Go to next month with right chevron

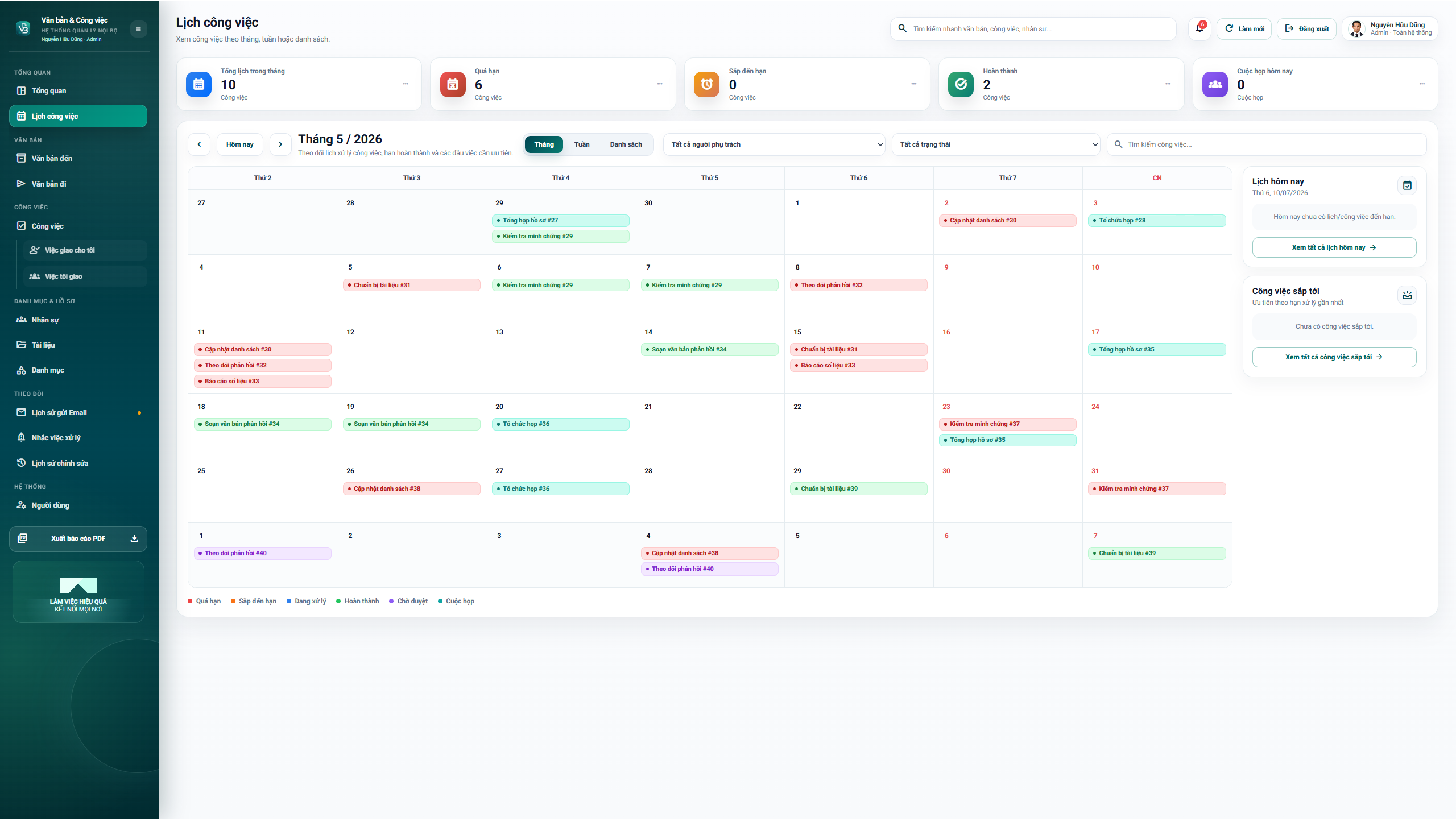point(280,144)
